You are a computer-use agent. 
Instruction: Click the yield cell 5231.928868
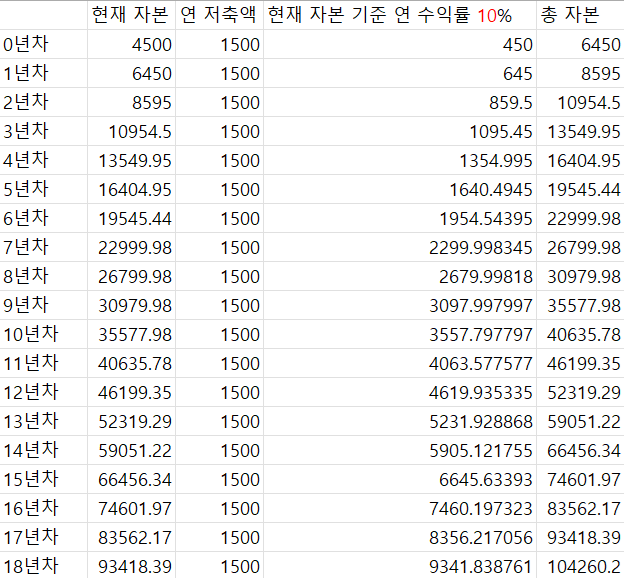coord(400,422)
